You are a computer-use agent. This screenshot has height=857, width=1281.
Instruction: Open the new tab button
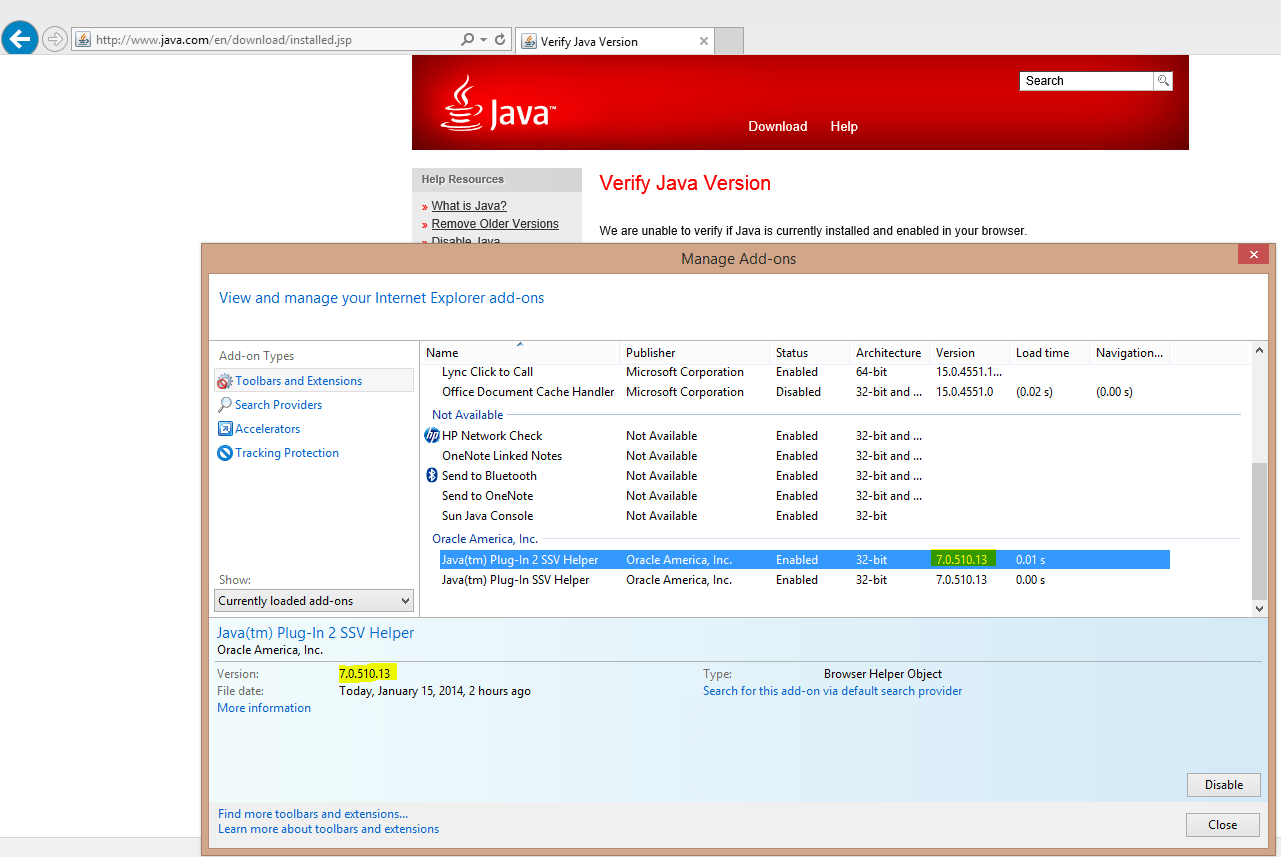(x=730, y=41)
